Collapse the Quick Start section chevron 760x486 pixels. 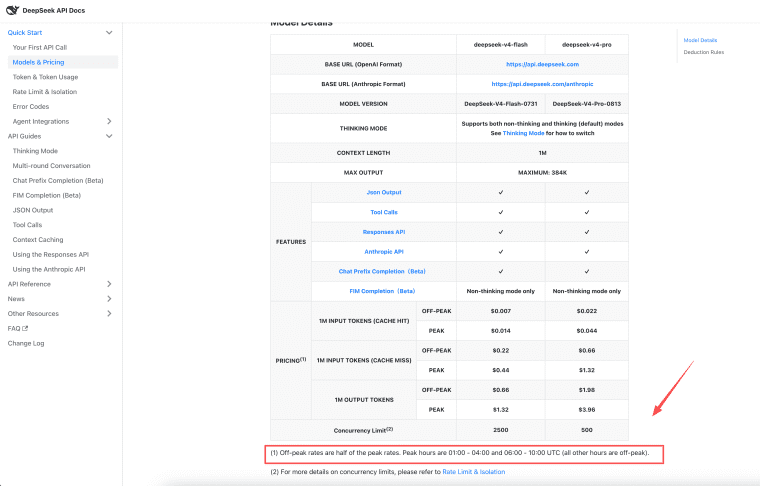pos(109,32)
